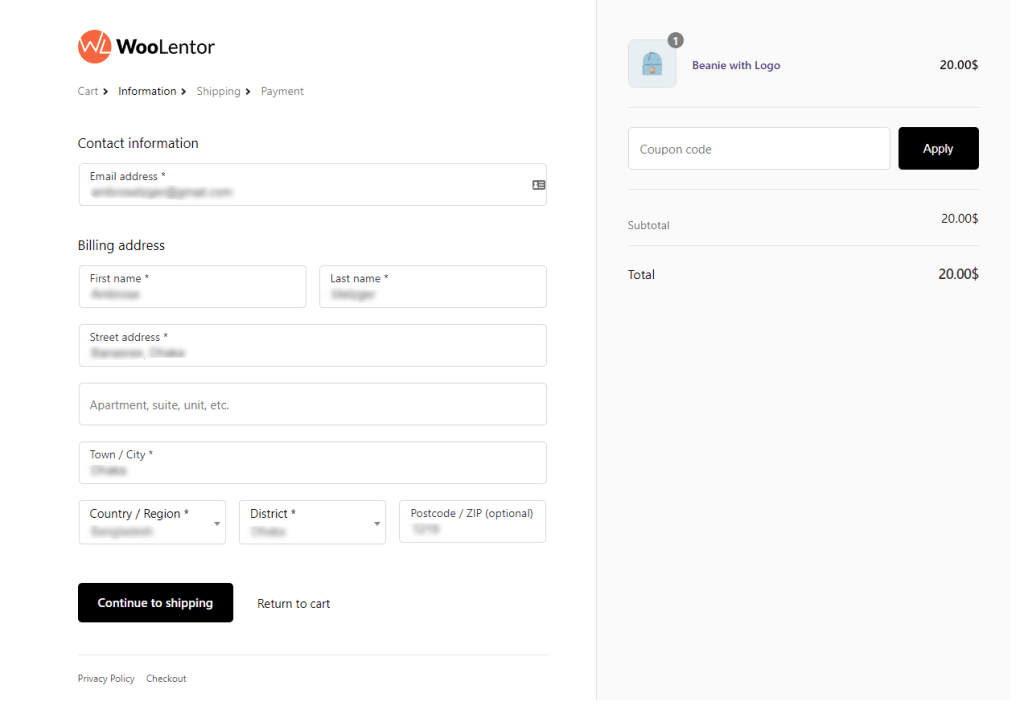
Task: Expand the District dropdown
Action: [312, 522]
